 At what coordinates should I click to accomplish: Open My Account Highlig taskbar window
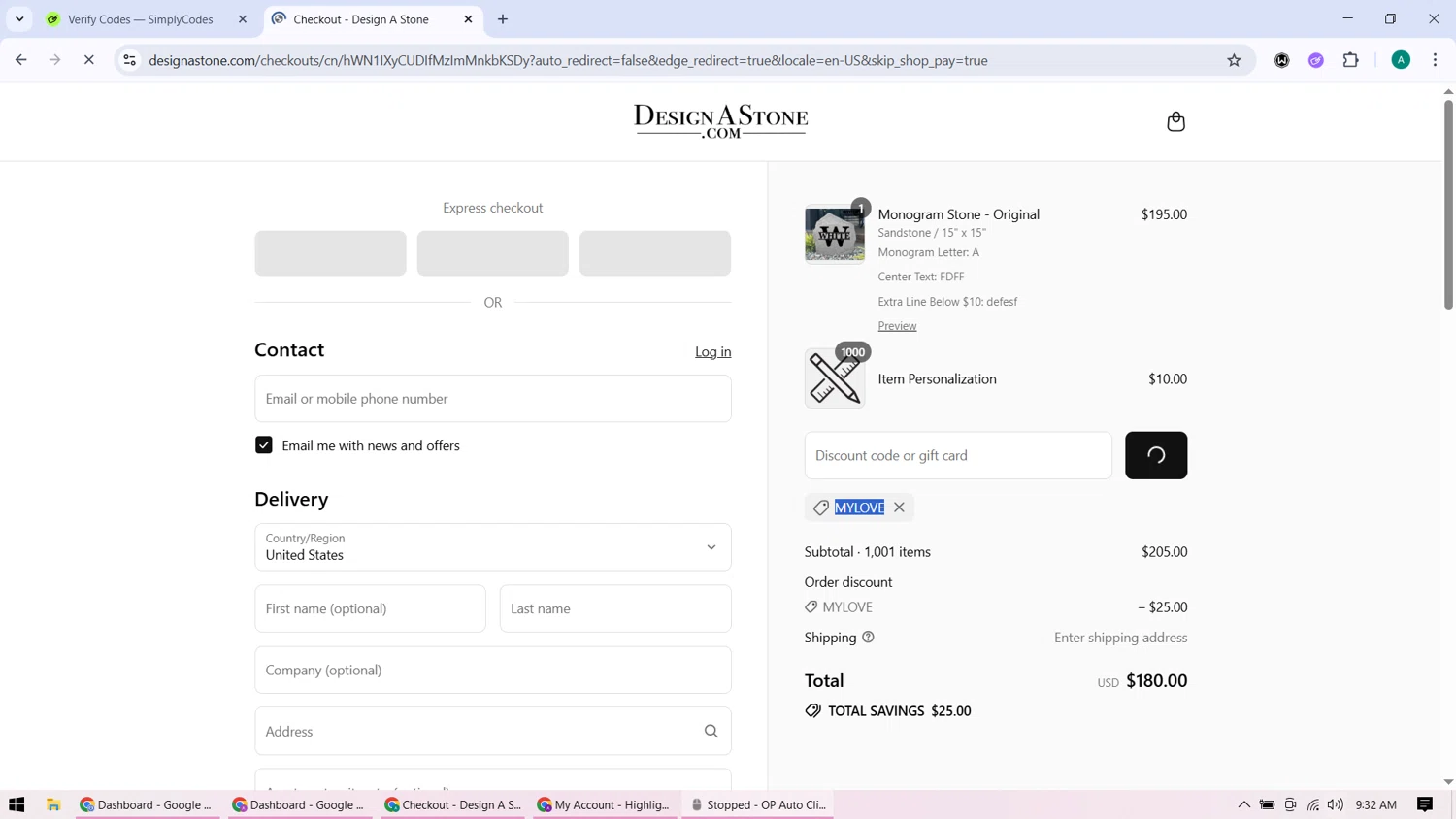click(x=604, y=804)
